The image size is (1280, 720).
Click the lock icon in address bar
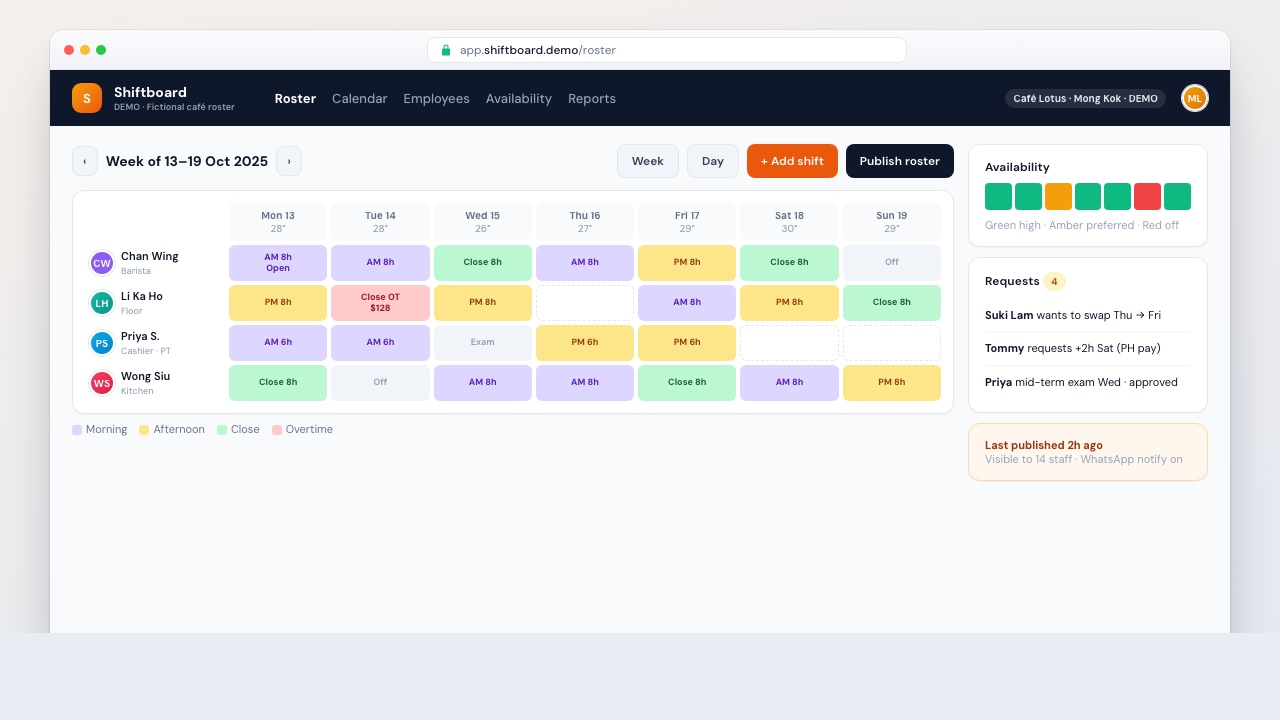[x=446, y=50]
